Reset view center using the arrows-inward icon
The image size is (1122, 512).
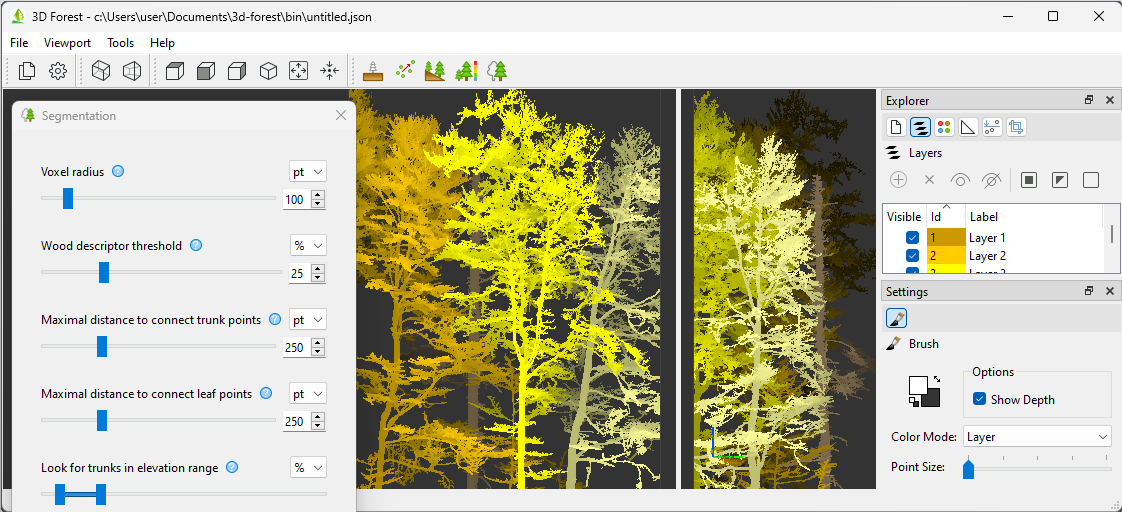tap(329, 71)
